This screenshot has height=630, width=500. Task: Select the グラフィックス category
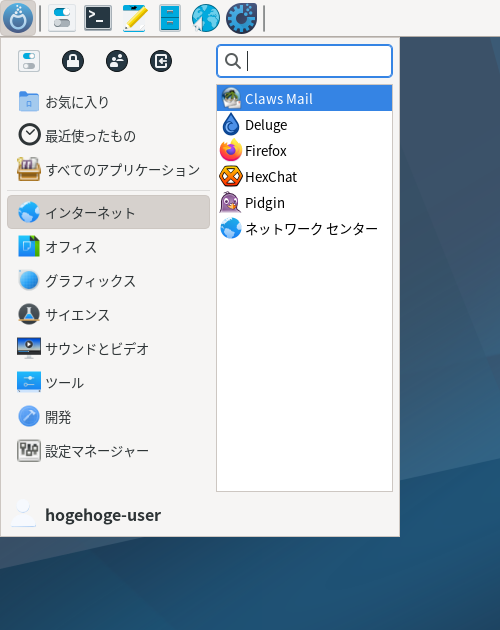[x=109, y=280]
